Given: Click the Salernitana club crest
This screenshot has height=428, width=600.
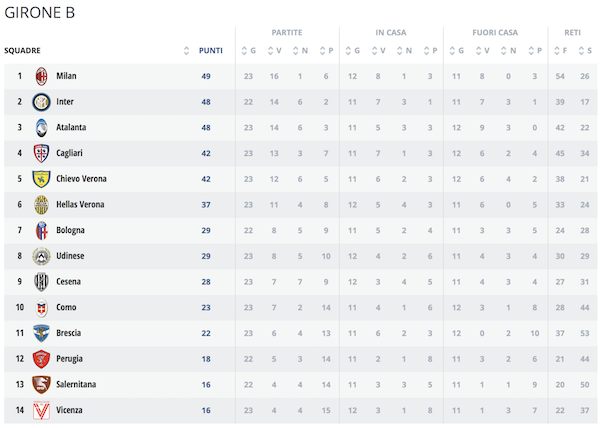Looking at the screenshot, I should pos(41,384).
